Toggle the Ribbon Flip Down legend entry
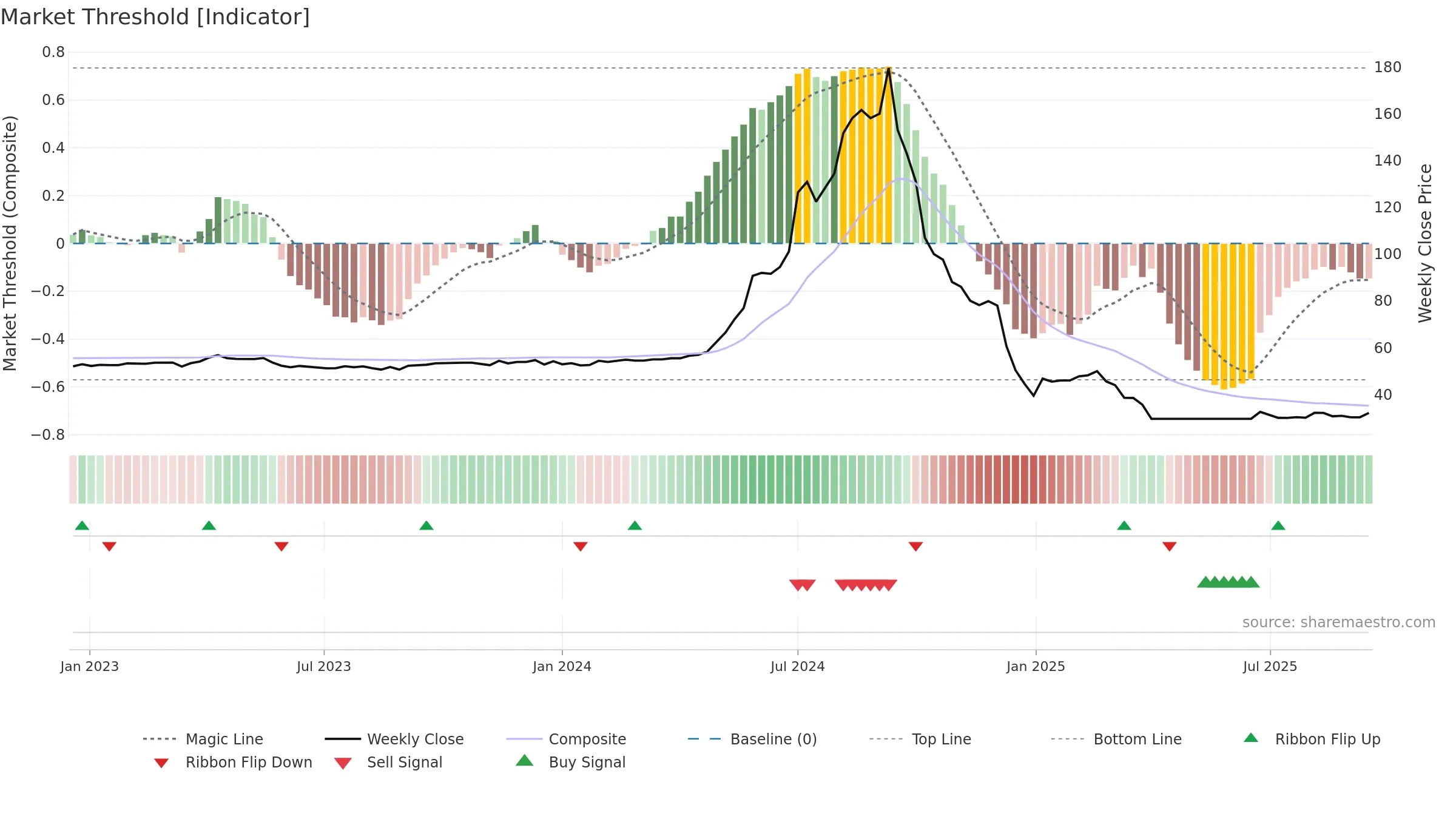Image resolution: width=1456 pixels, height=819 pixels. click(x=233, y=762)
